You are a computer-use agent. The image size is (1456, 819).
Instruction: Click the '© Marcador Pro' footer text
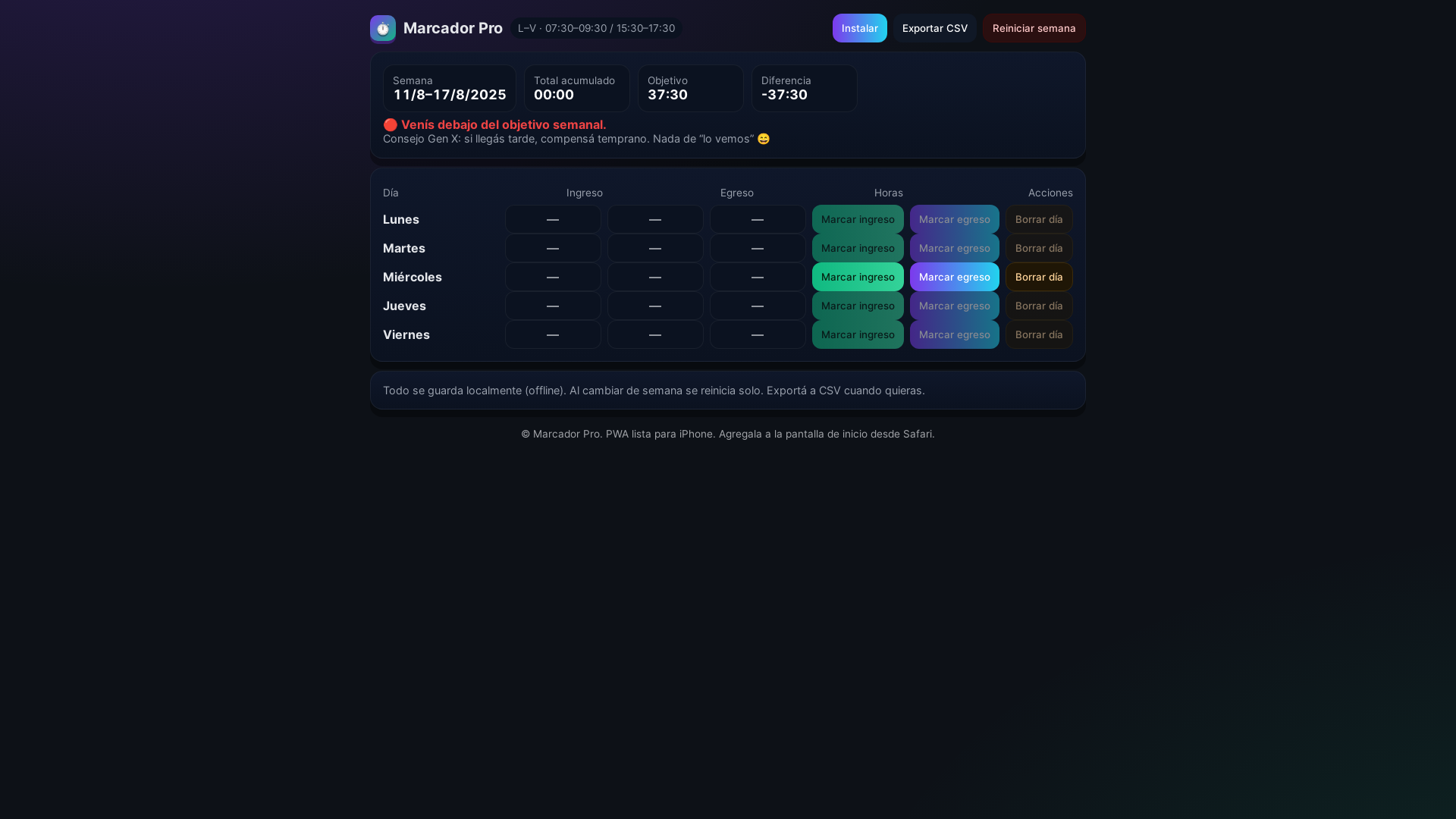[728, 434]
